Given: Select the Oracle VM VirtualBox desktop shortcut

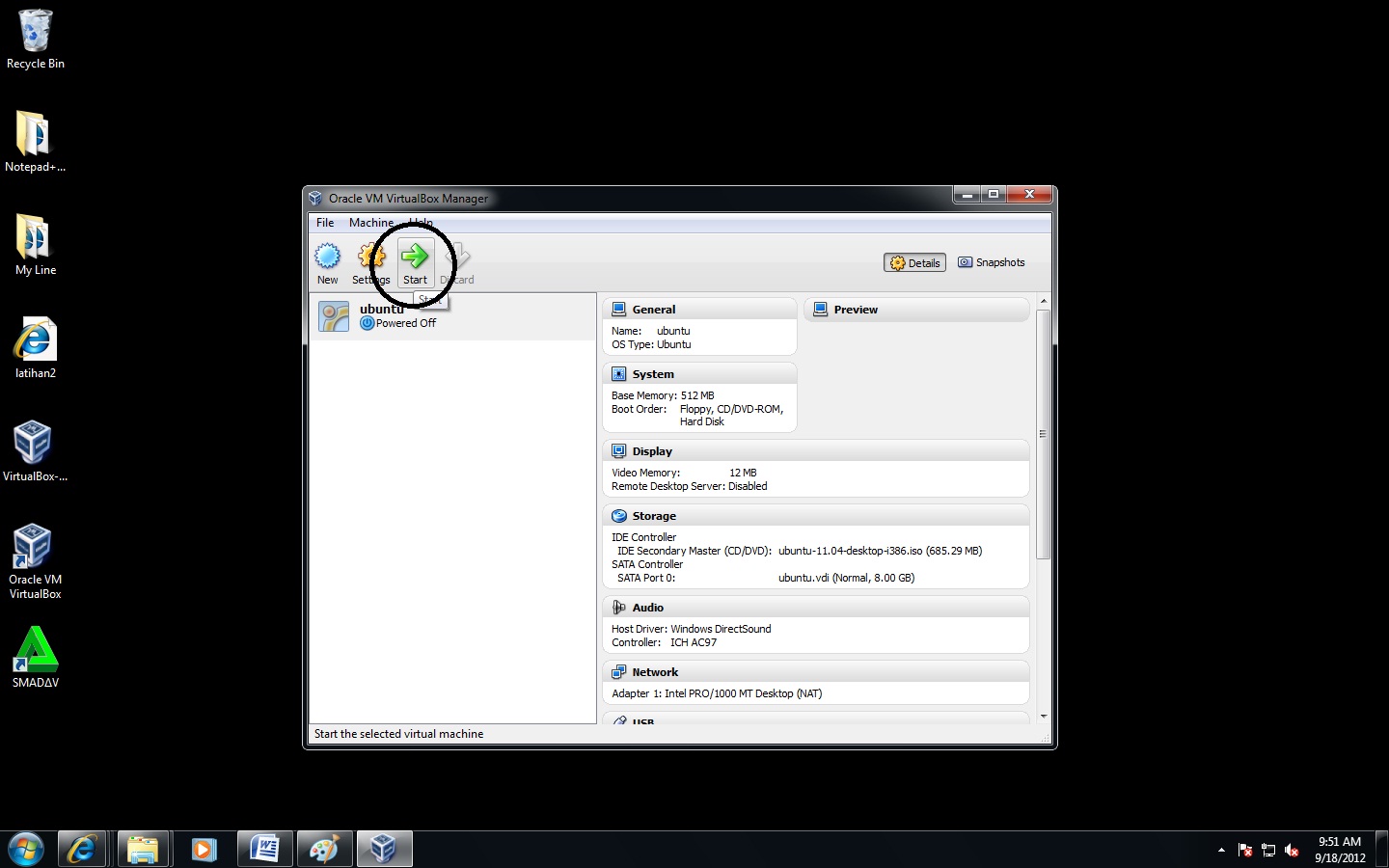Looking at the screenshot, I should pos(35,561).
